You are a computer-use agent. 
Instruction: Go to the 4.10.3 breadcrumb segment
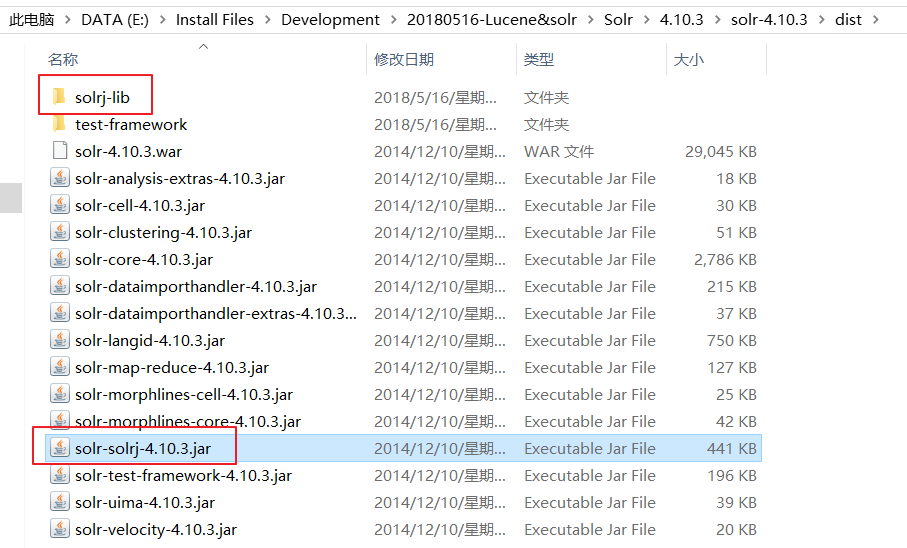tap(681, 20)
